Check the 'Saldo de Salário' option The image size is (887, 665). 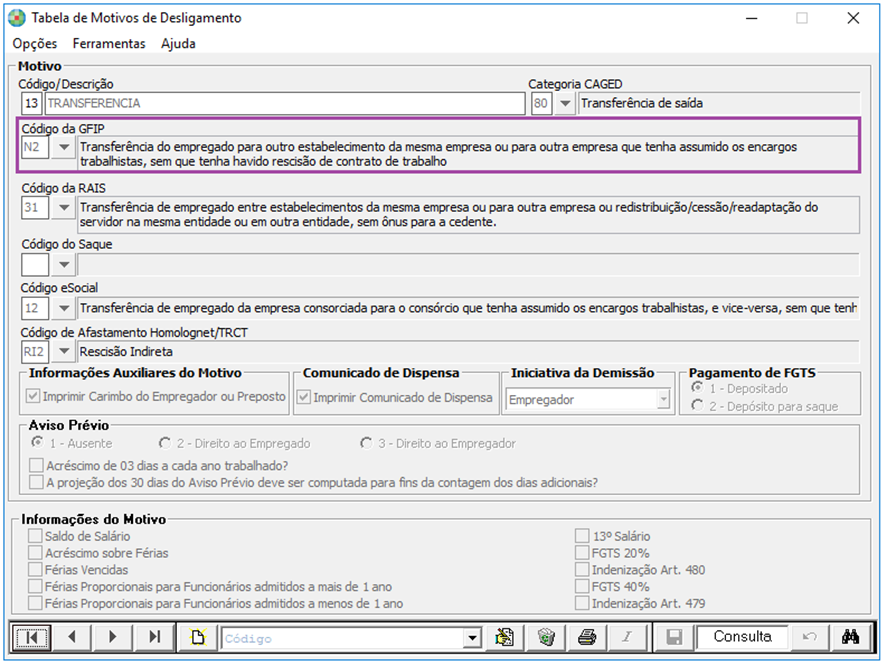click(36, 537)
